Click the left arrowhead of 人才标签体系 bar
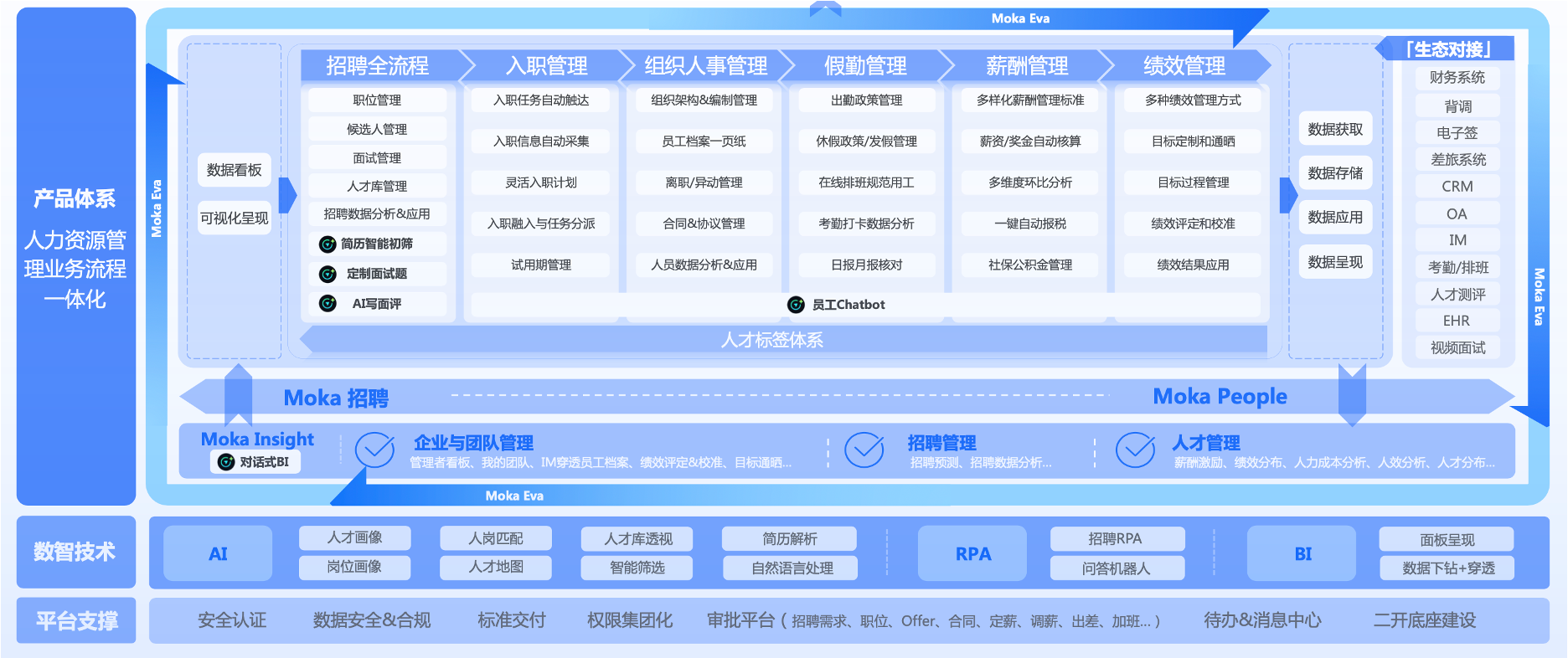Screen dimensions: 1568x658 tap(307, 340)
